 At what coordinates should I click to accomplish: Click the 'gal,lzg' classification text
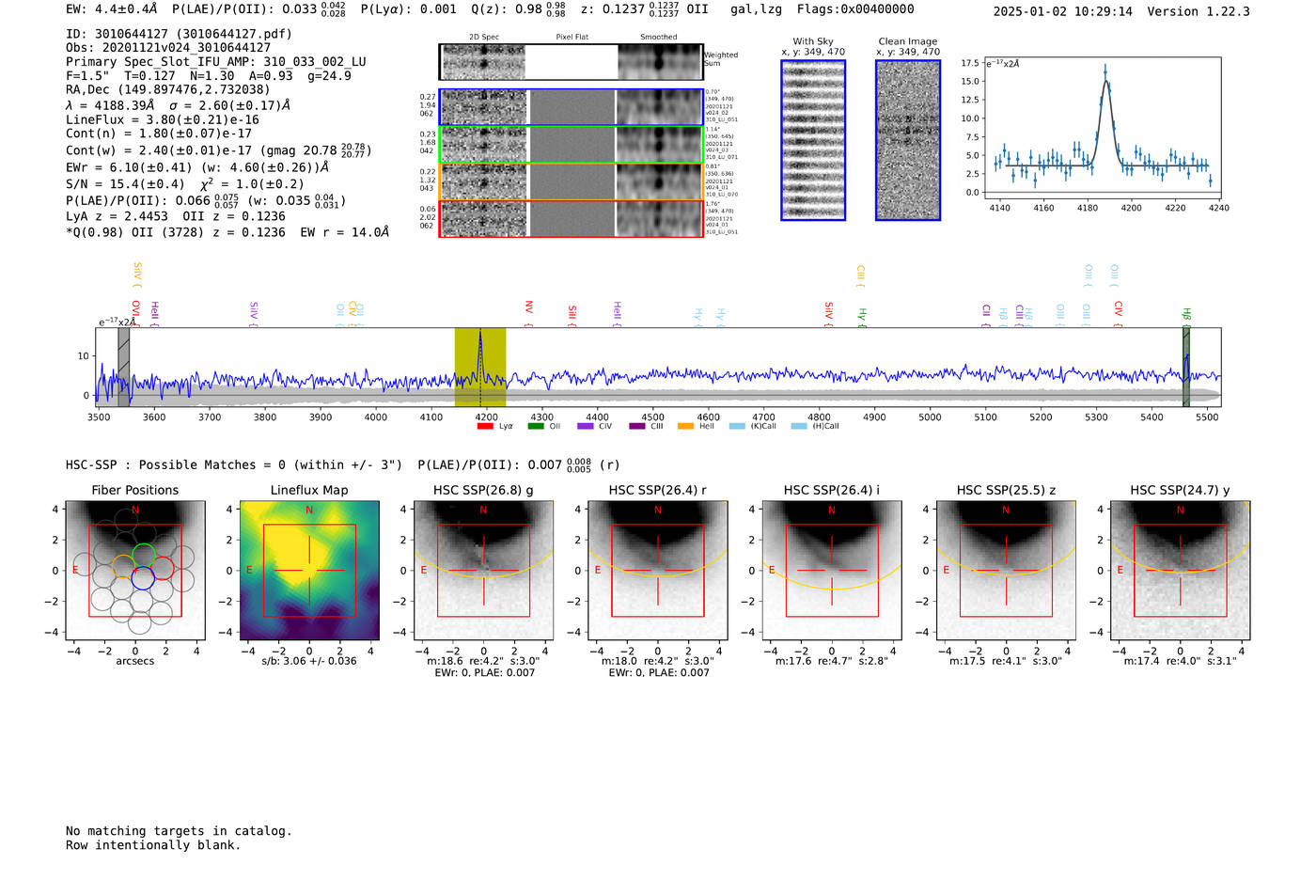pyautogui.click(x=757, y=9)
